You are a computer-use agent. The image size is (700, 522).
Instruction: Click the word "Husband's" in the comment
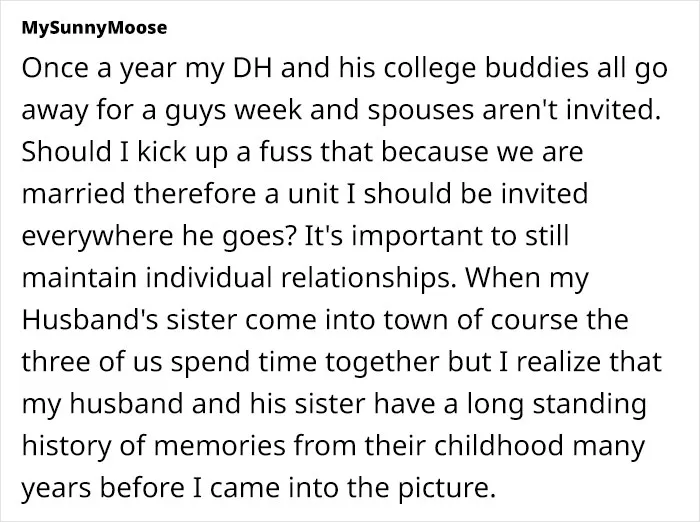pyautogui.click(x=90, y=320)
